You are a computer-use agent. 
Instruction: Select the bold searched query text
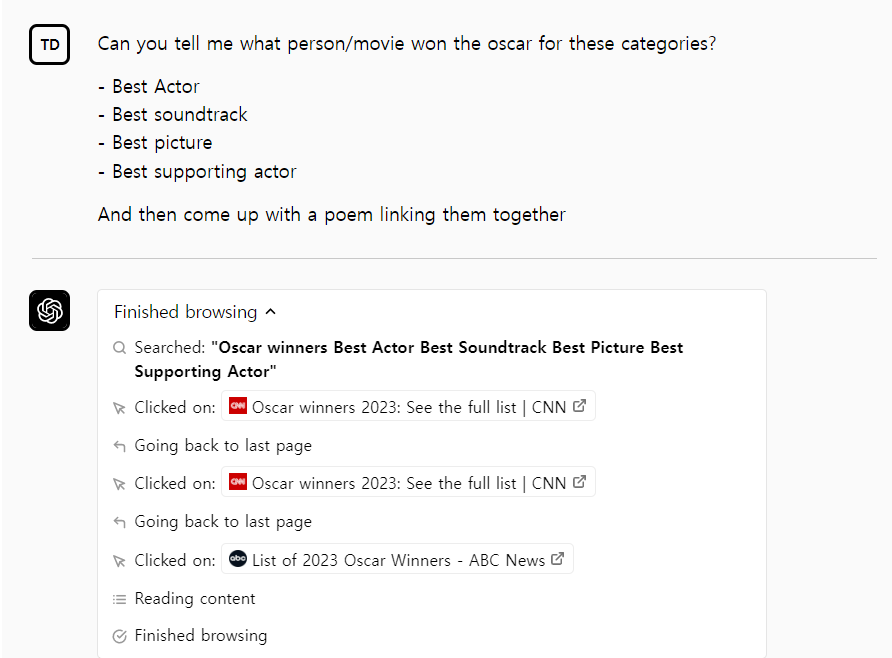tap(408, 359)
